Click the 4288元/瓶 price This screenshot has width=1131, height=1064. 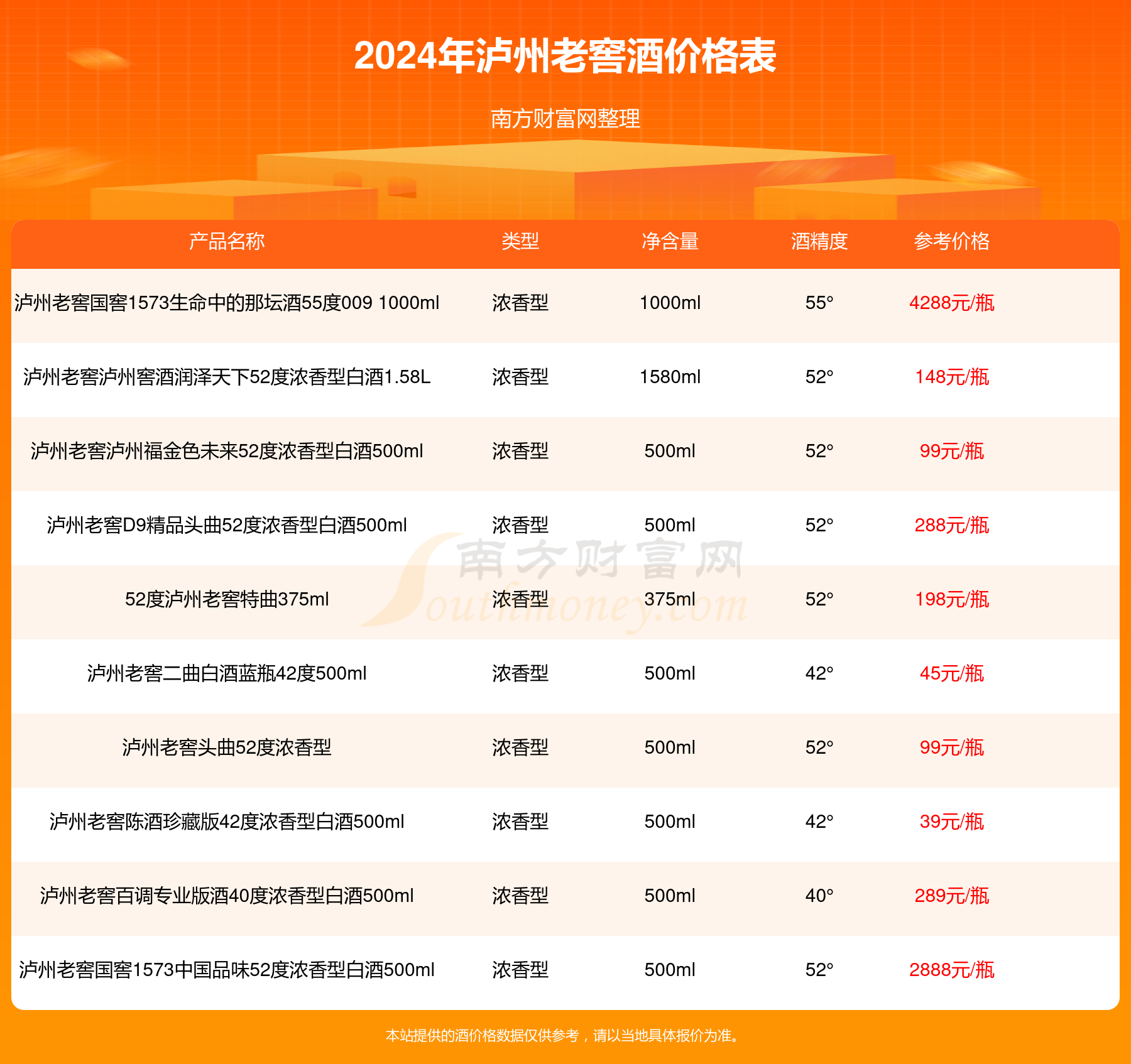point(952,303)
